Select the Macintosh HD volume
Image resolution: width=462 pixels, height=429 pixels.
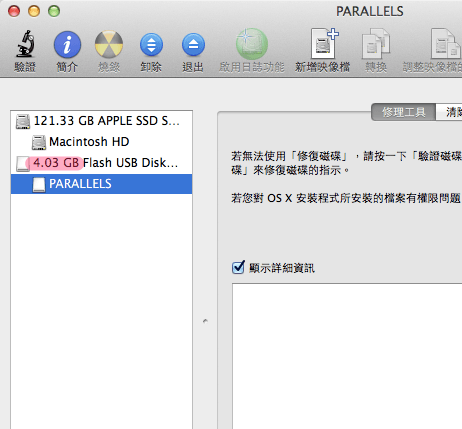click(101, 142)
